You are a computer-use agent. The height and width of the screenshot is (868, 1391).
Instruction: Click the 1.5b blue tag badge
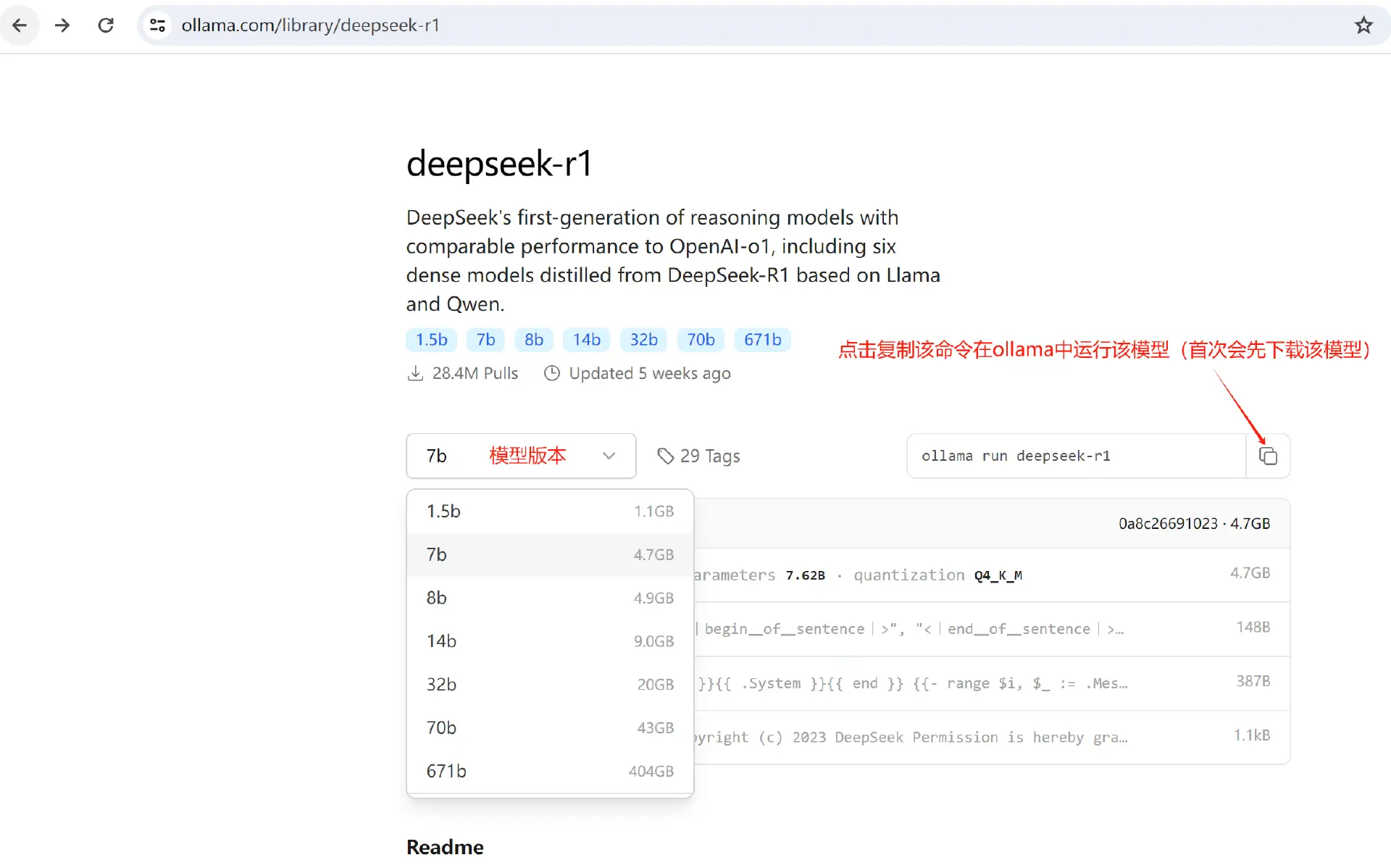click(431, 340)
